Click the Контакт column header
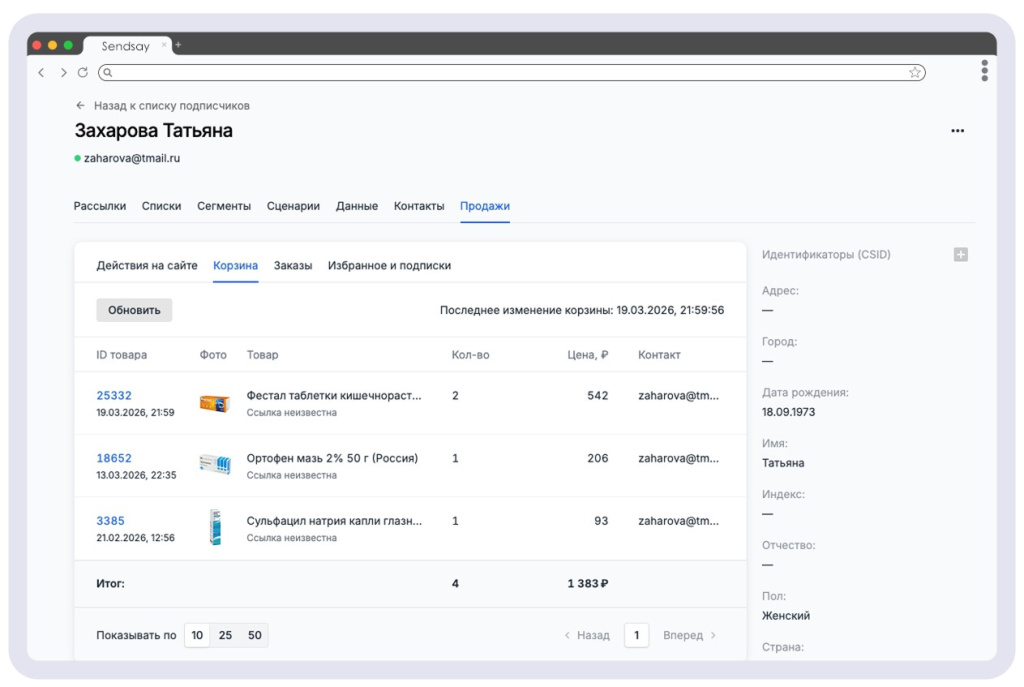This screenshot has width=1024, height=687. coord(659,355)
